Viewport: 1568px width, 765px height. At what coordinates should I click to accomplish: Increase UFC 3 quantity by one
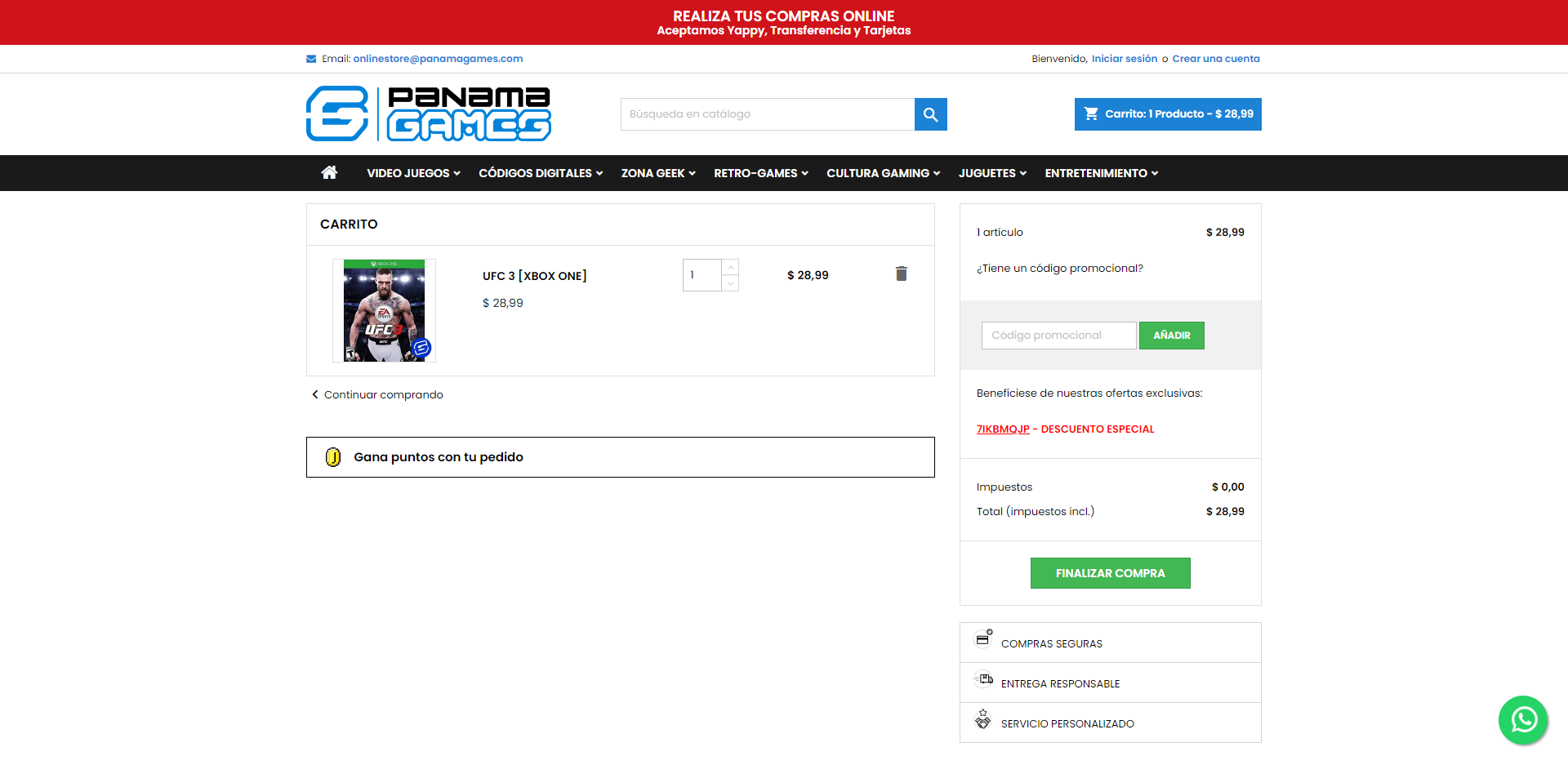coord(731,268)
